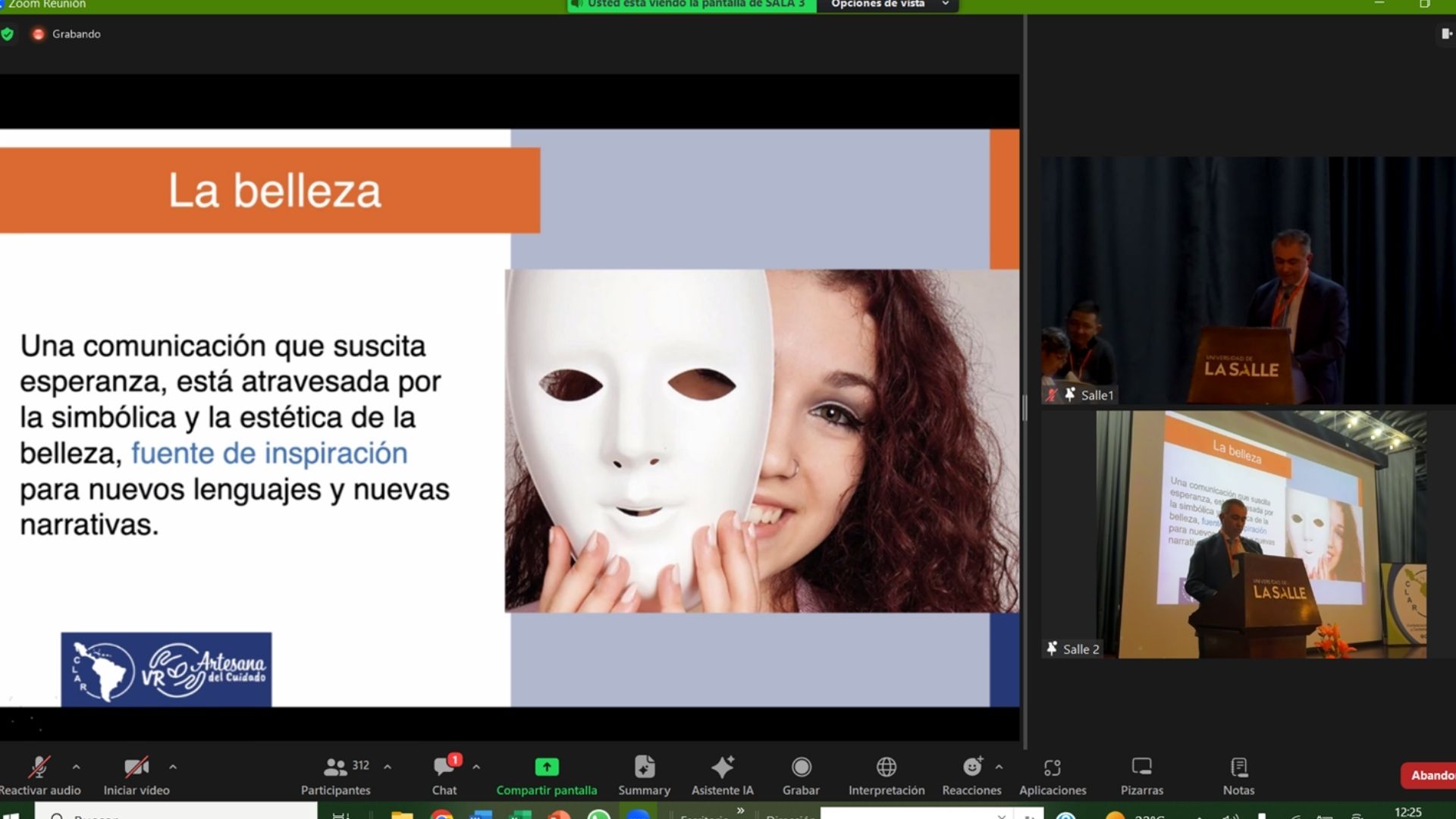Open the Participantes panel icon
Image resolution: width=1456 pixels, height=819 pixels.
(x=335, y=767)
